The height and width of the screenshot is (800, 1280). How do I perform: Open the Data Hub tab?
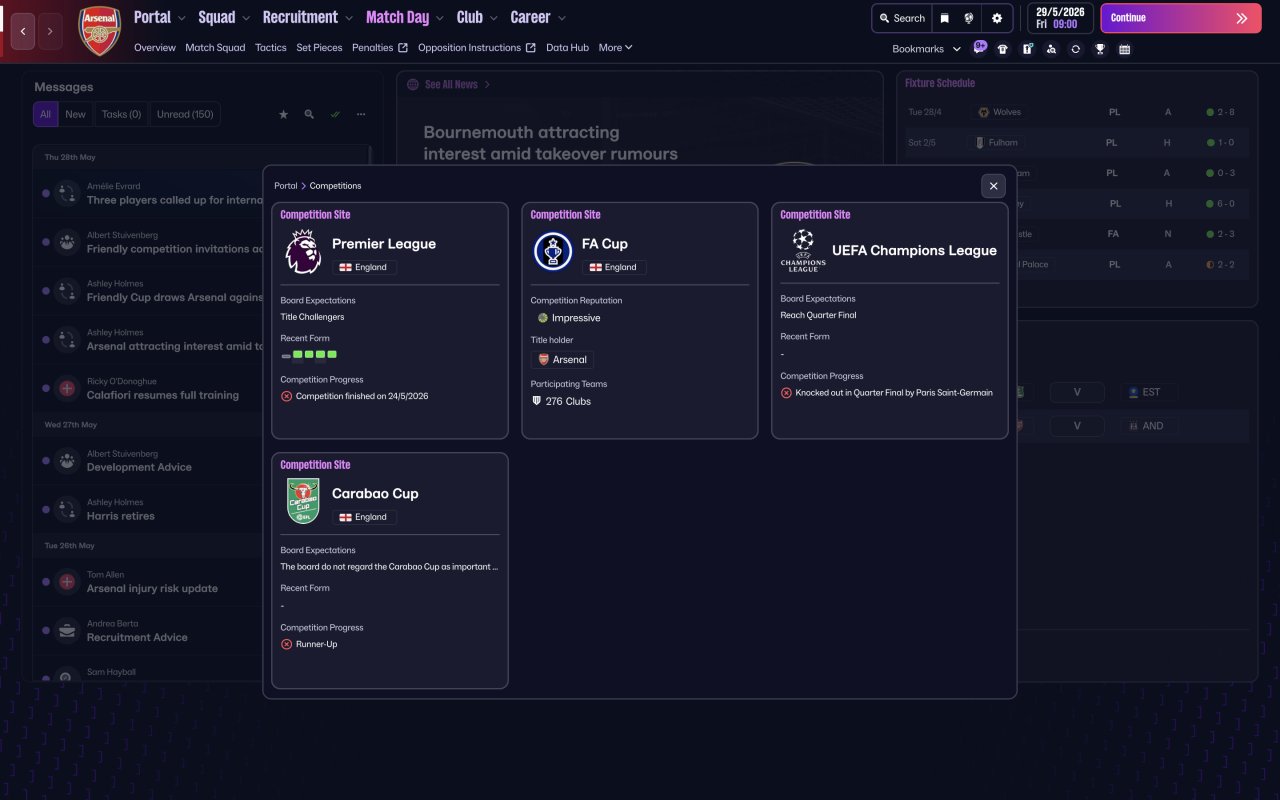click(x=567, y=47)
